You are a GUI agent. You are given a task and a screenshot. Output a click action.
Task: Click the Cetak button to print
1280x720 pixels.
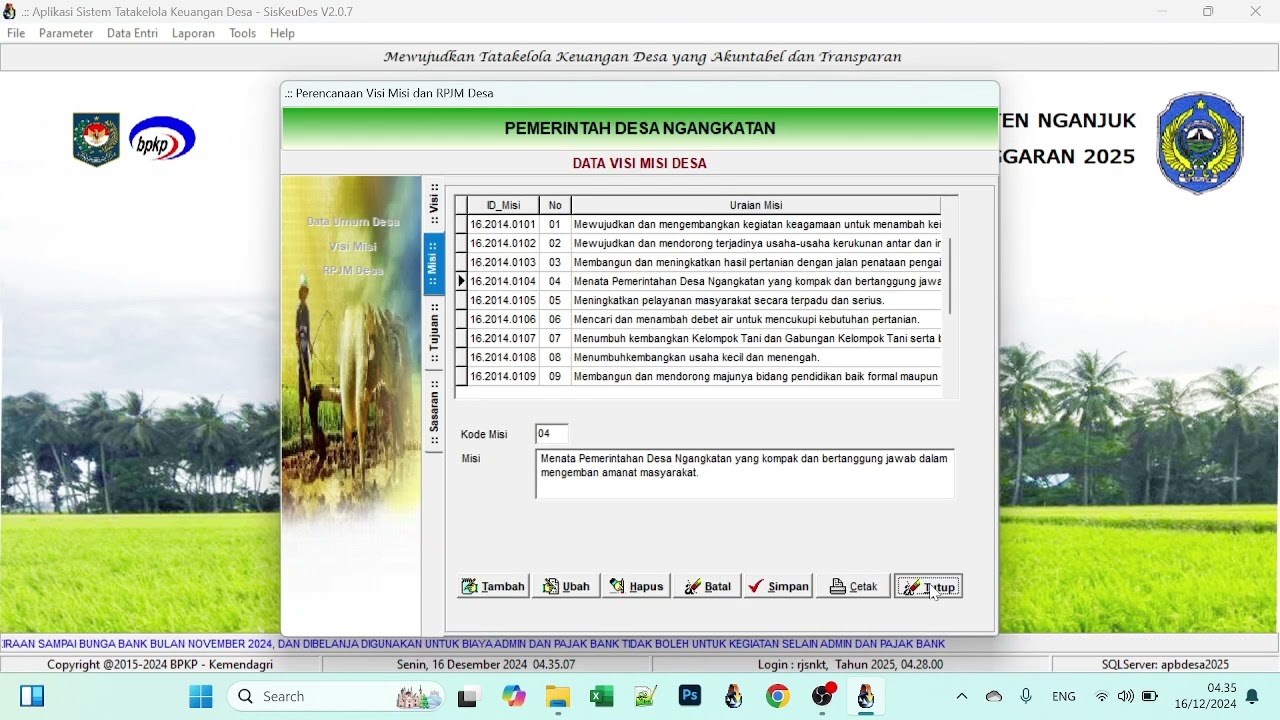(854, 587)
